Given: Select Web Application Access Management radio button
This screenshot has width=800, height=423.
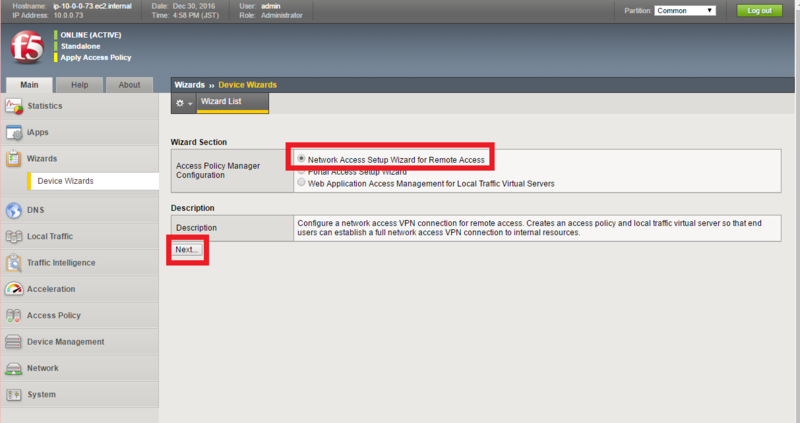Looking at the screenshot, I should click(301, 183).
